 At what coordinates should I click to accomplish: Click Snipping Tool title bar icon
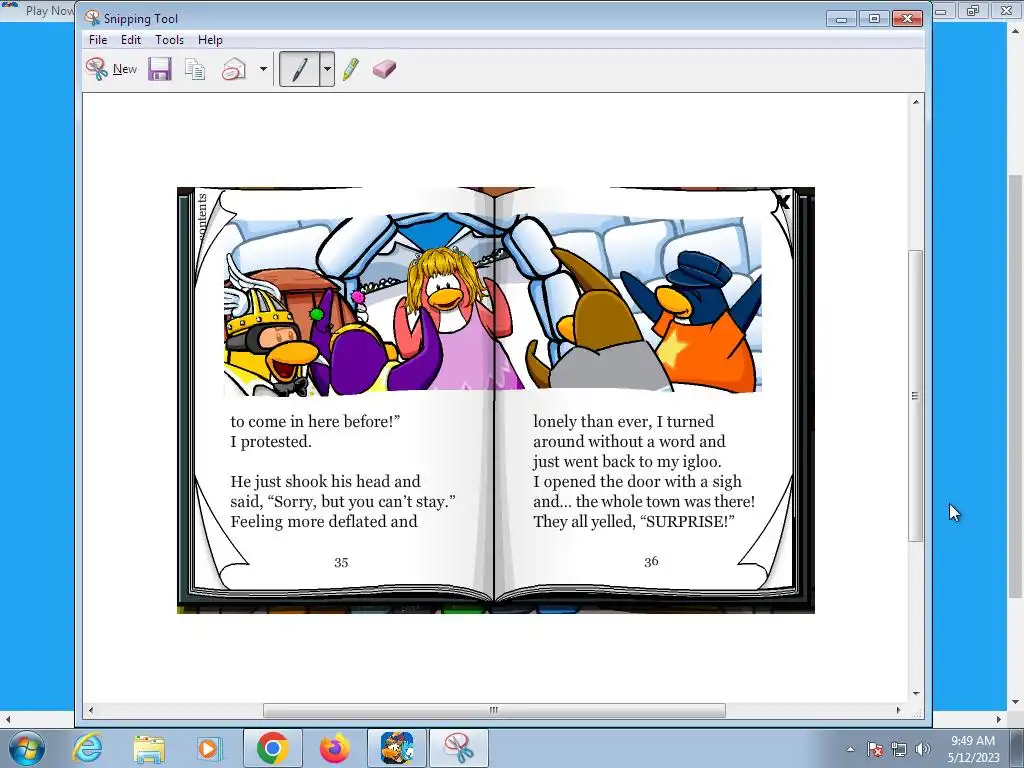pos(92,18)
